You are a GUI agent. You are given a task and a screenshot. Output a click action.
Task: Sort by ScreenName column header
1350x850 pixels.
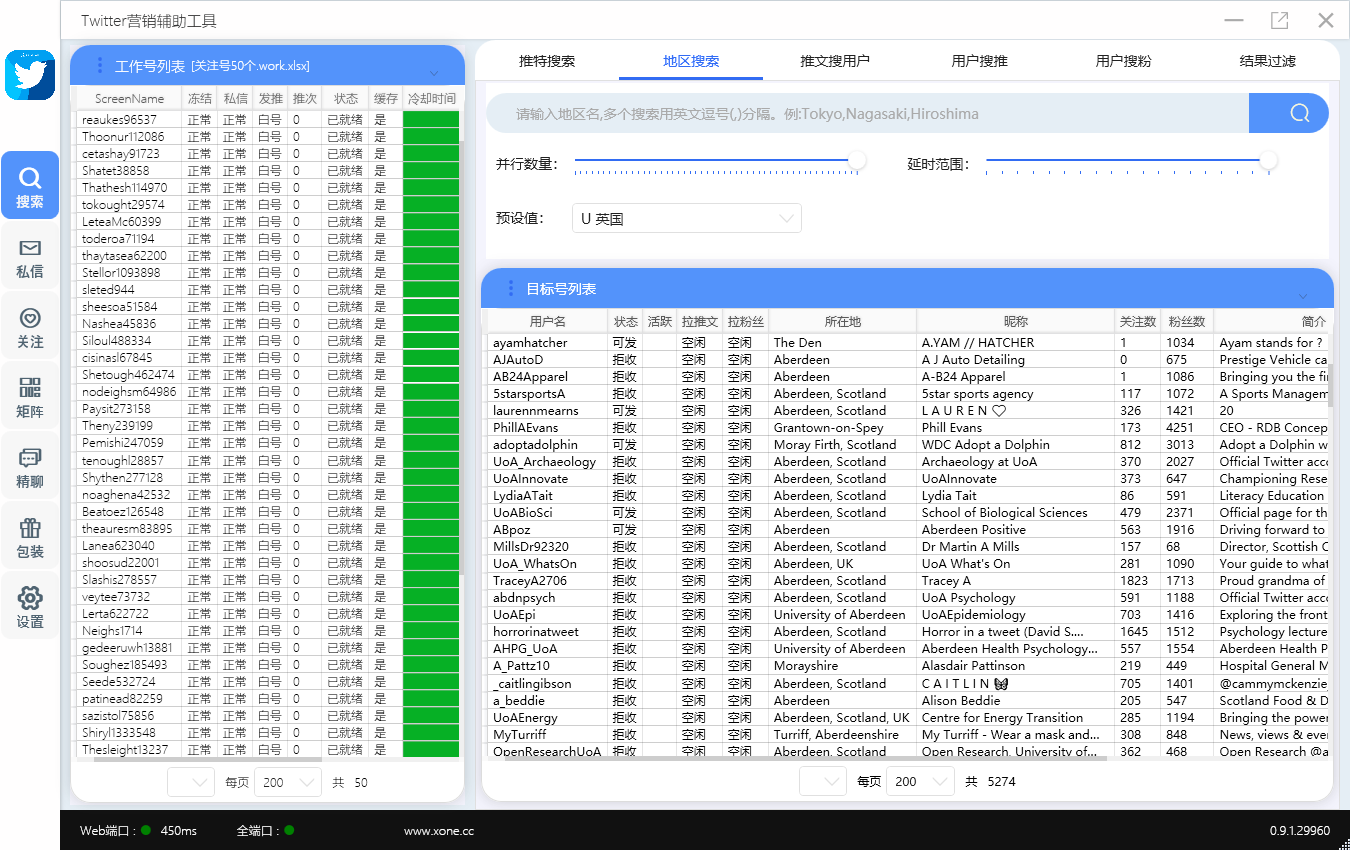pos(130,99)
